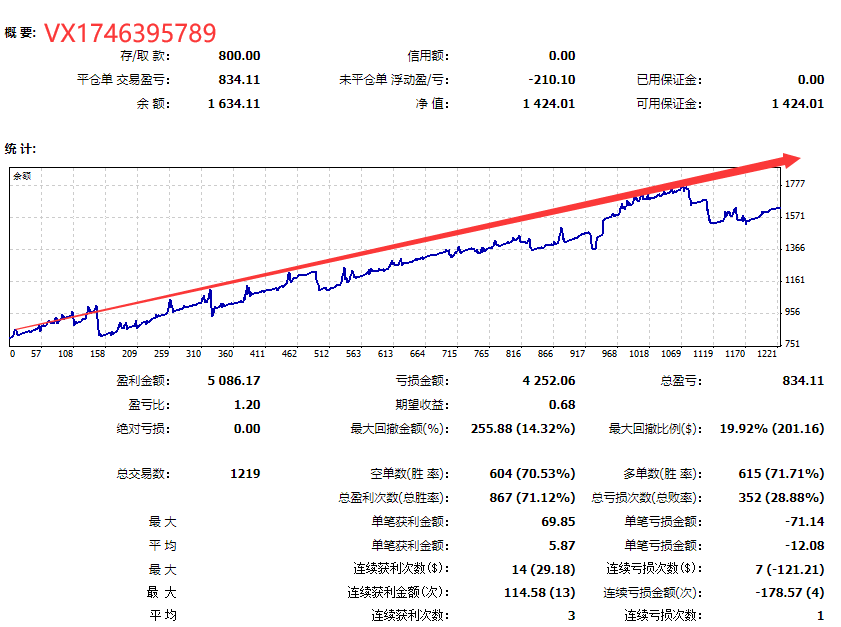Click the 1221 x-axis tick label
This screenshot has height=627, width=841.
coord(767,353)
